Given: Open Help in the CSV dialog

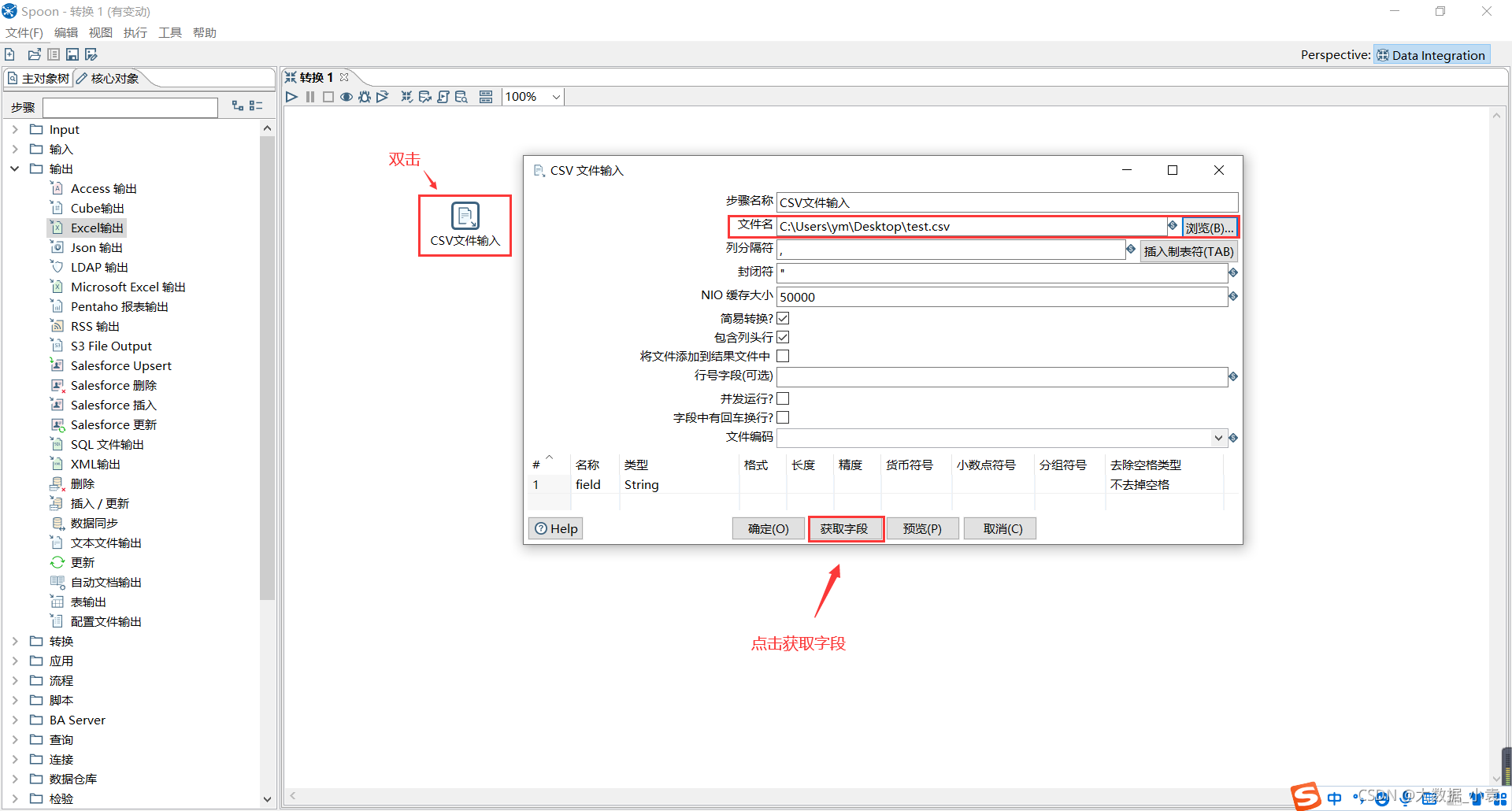Looking at the screenshot, I should coord(556,528).
